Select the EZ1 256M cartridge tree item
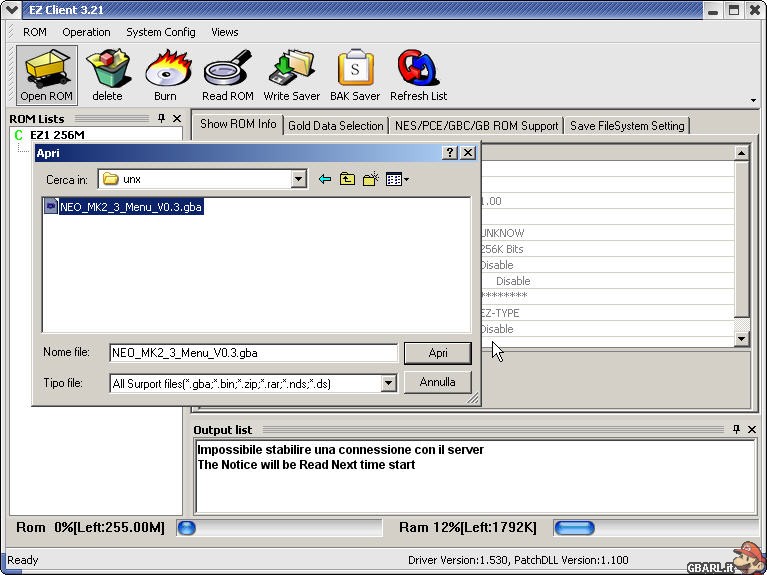This screenshot has width=767, height=575. [57, 135]
